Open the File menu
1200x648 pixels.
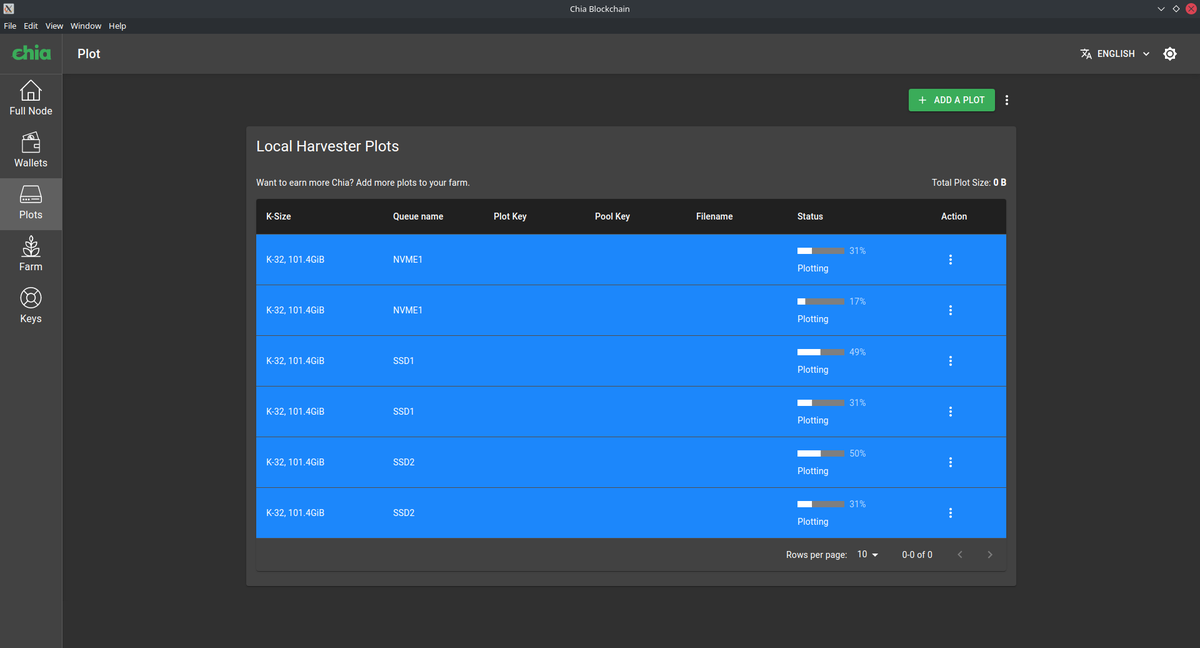pos(10,25)
